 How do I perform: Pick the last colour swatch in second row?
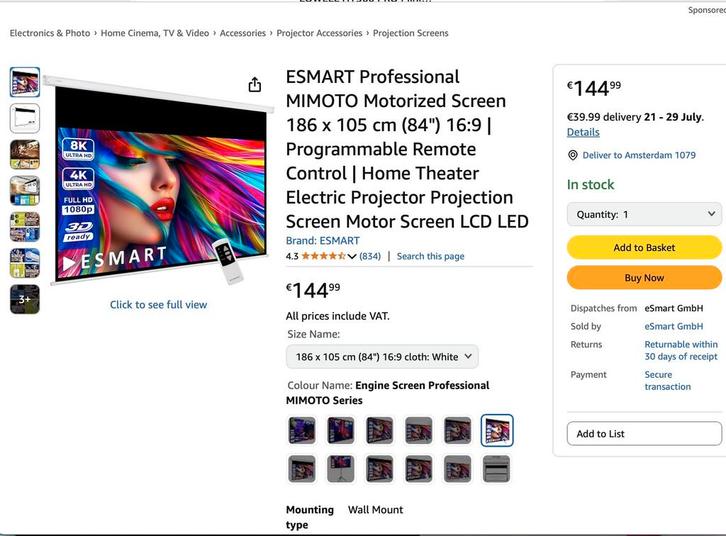pos(497,468)
